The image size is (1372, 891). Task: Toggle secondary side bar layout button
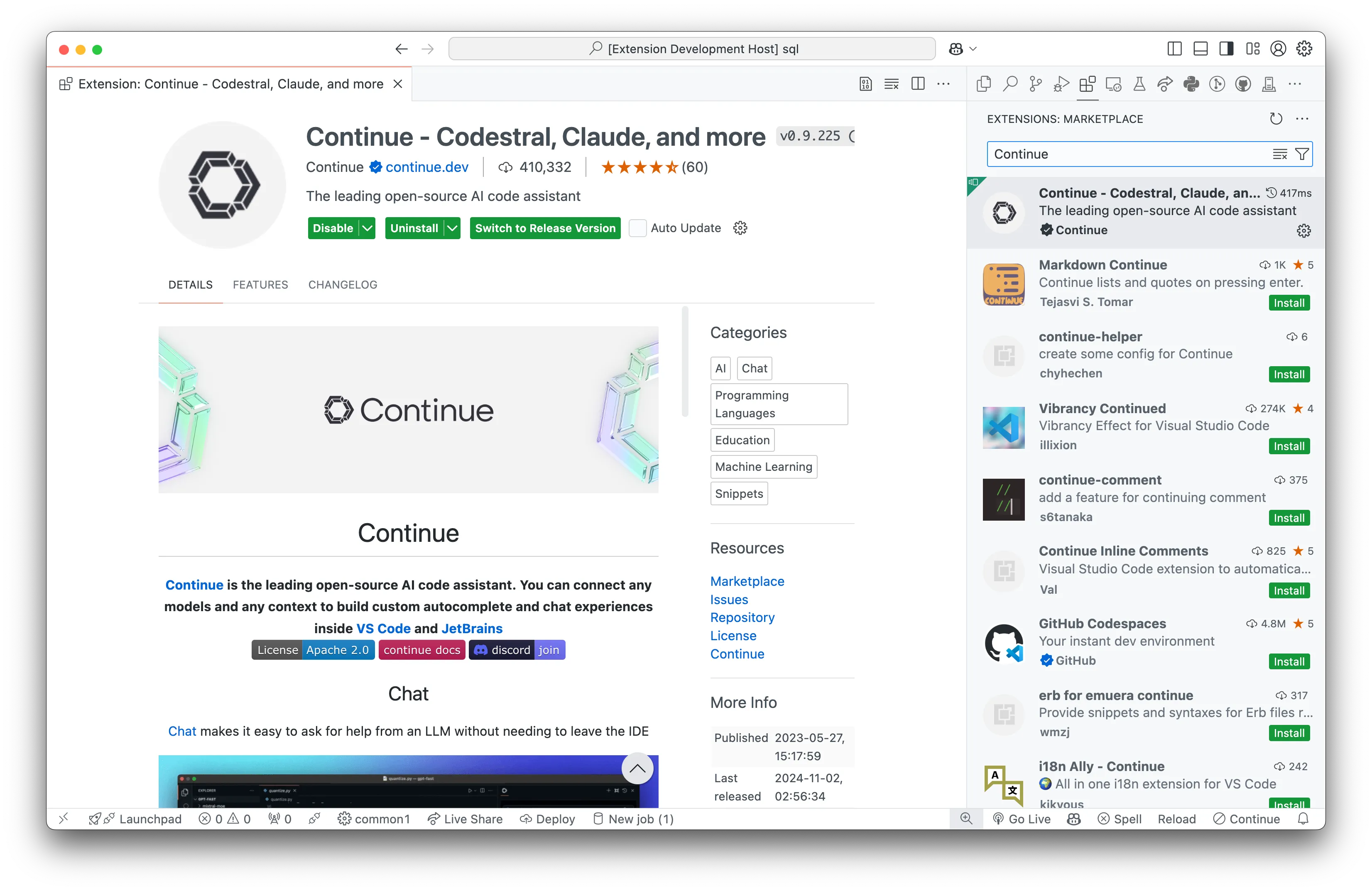(x=1226, y=49)
